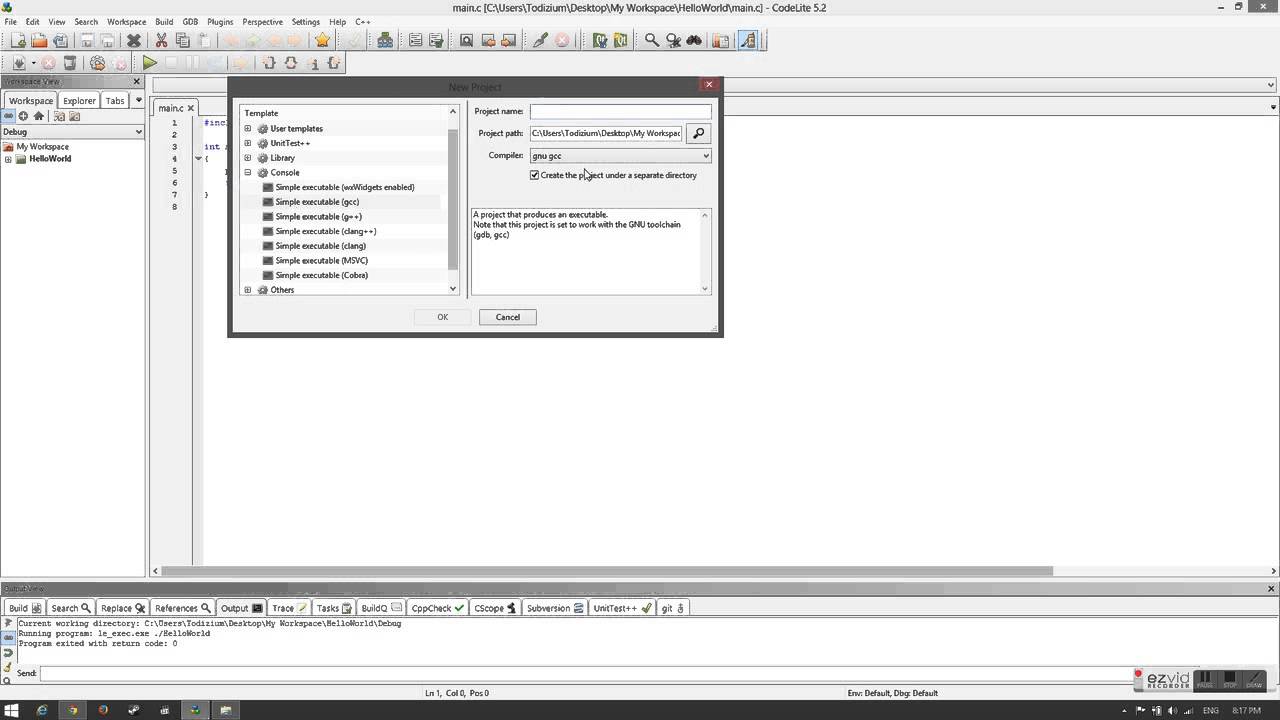The height and width of the screenshot is (720, 1280).
Task: Click the OK button in New Project
Action: [442, 317]
